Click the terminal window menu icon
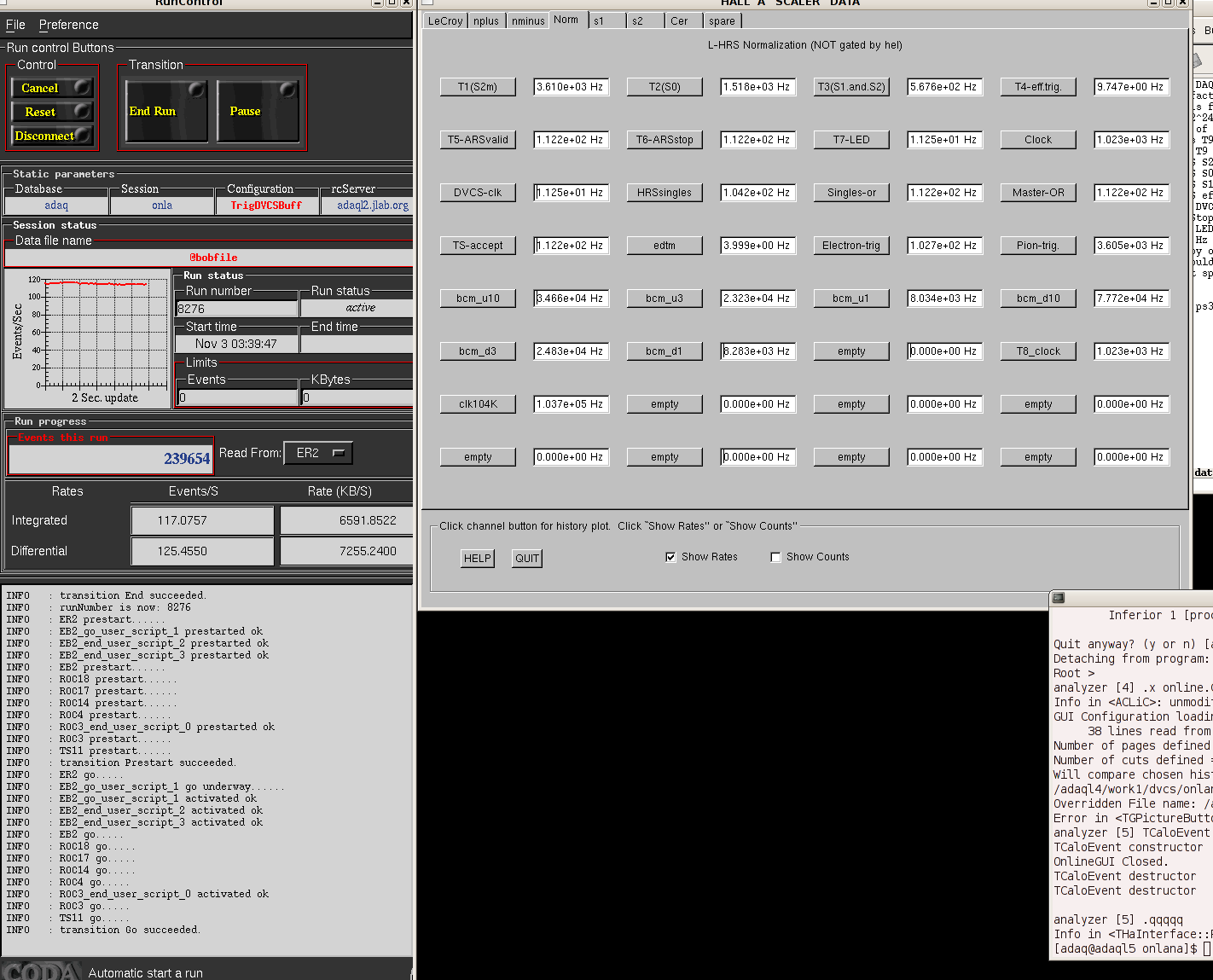 1059,598
